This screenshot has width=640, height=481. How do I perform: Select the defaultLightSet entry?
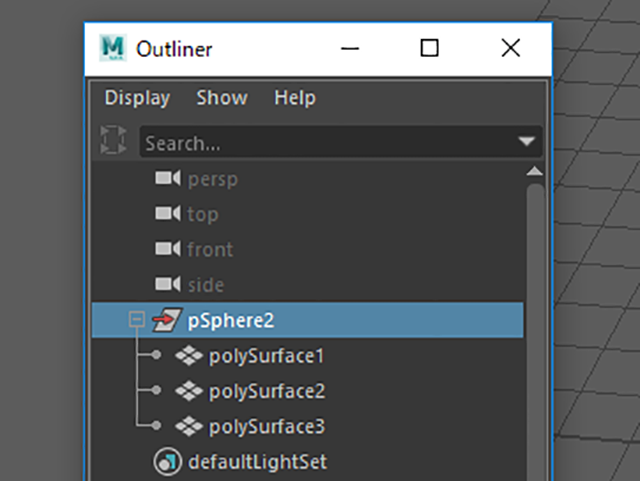coord(257,462)
